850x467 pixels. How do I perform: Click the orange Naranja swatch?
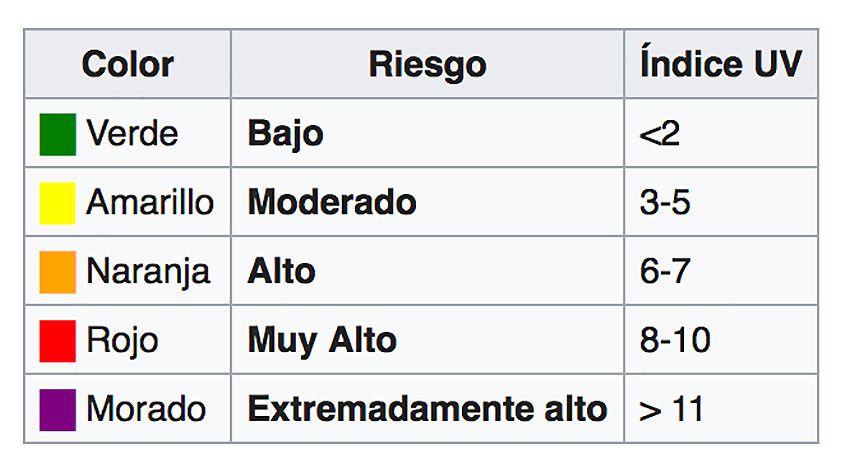pyautogui.click(x=57, y=272)
